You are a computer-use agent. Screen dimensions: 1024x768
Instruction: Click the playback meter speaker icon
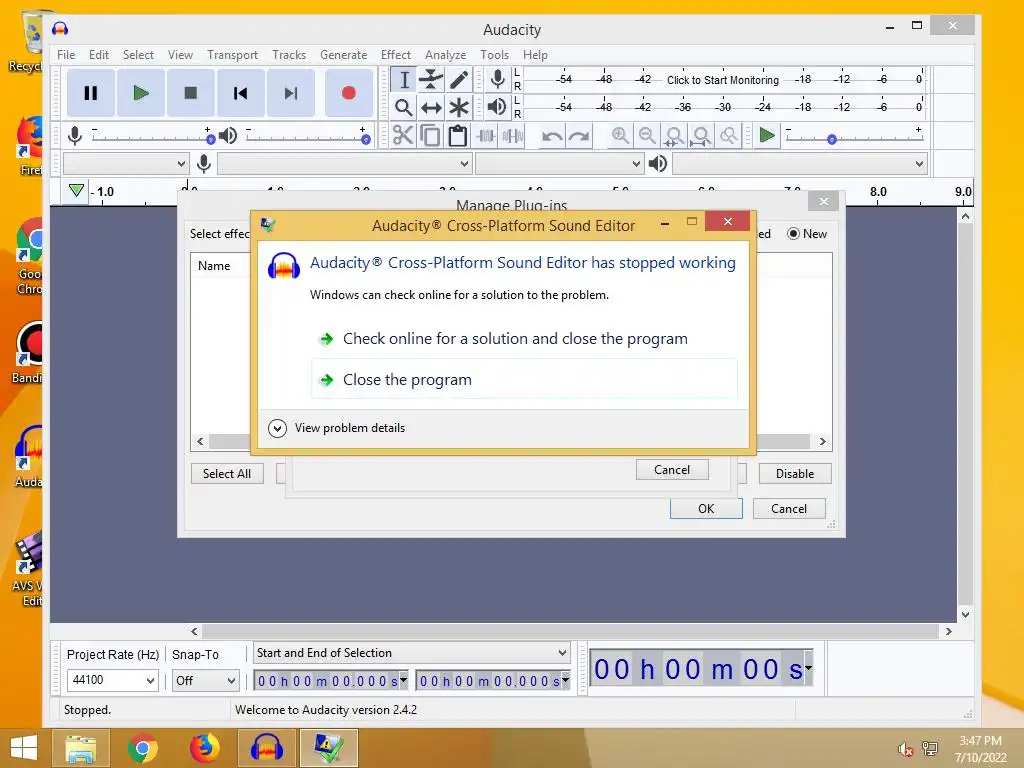pos(498,106)
